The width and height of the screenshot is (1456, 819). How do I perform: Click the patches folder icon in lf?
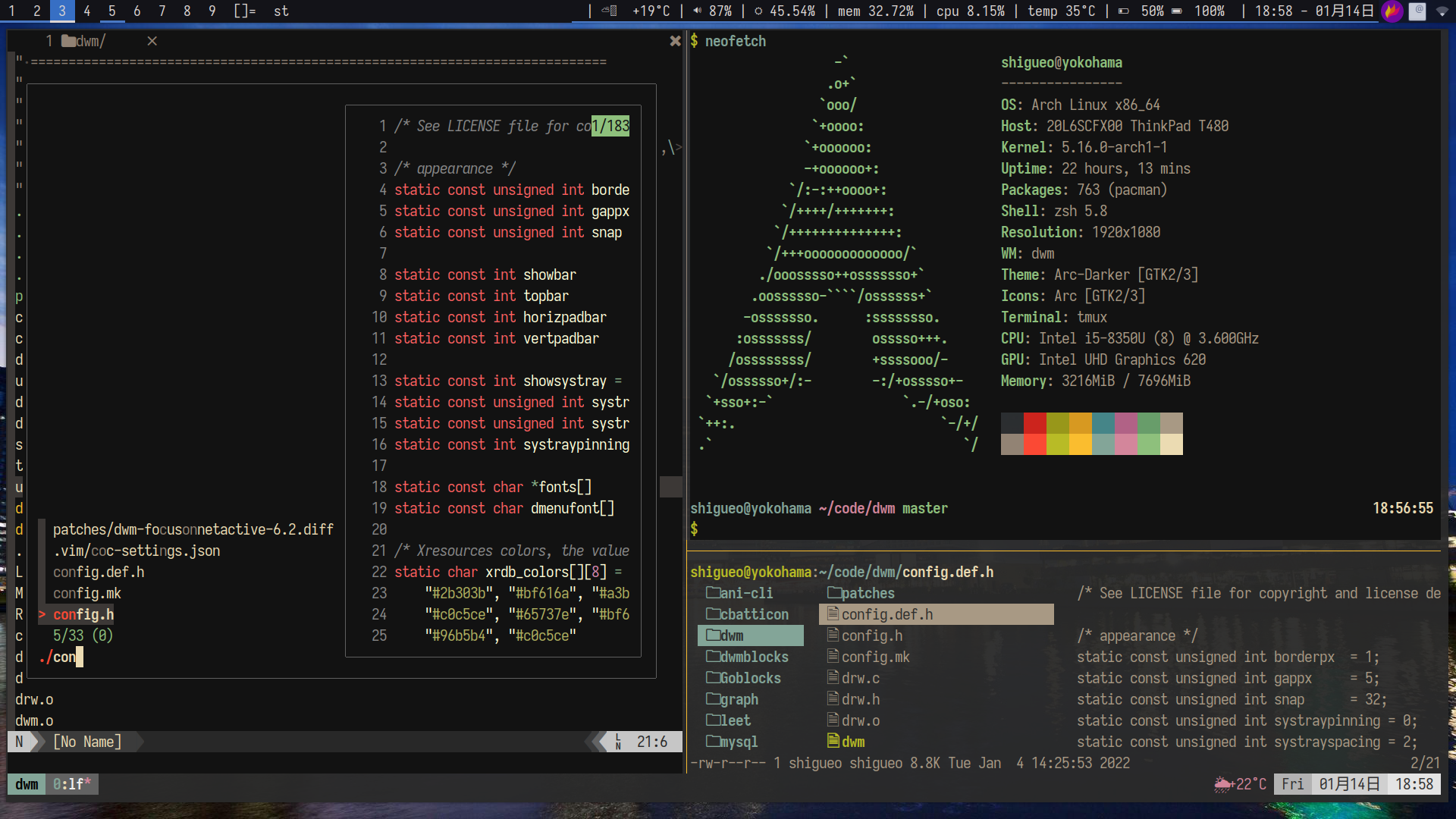pyautogui.click(x=834, y=593)
